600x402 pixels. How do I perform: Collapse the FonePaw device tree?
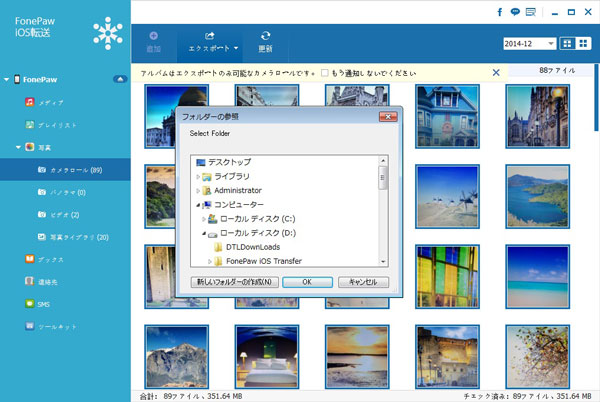point(7,80)
